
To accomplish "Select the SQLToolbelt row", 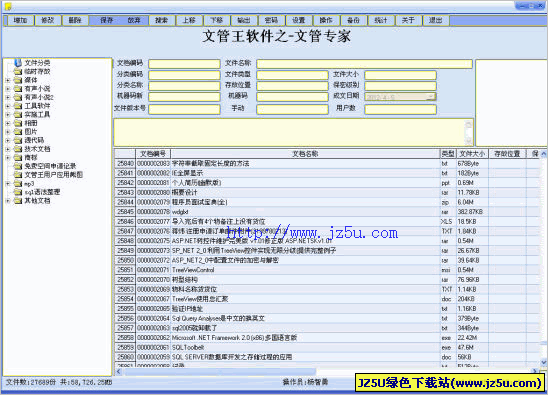I will tap(327, 347).
